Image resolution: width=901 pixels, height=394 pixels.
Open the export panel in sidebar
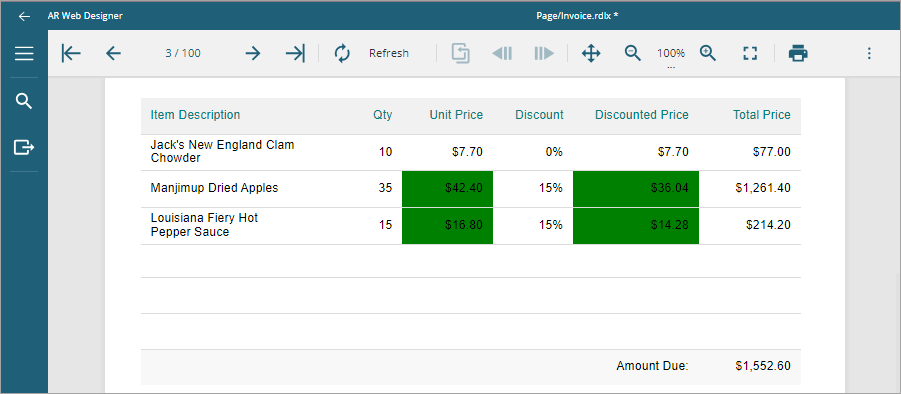click(x=24, y=148)
